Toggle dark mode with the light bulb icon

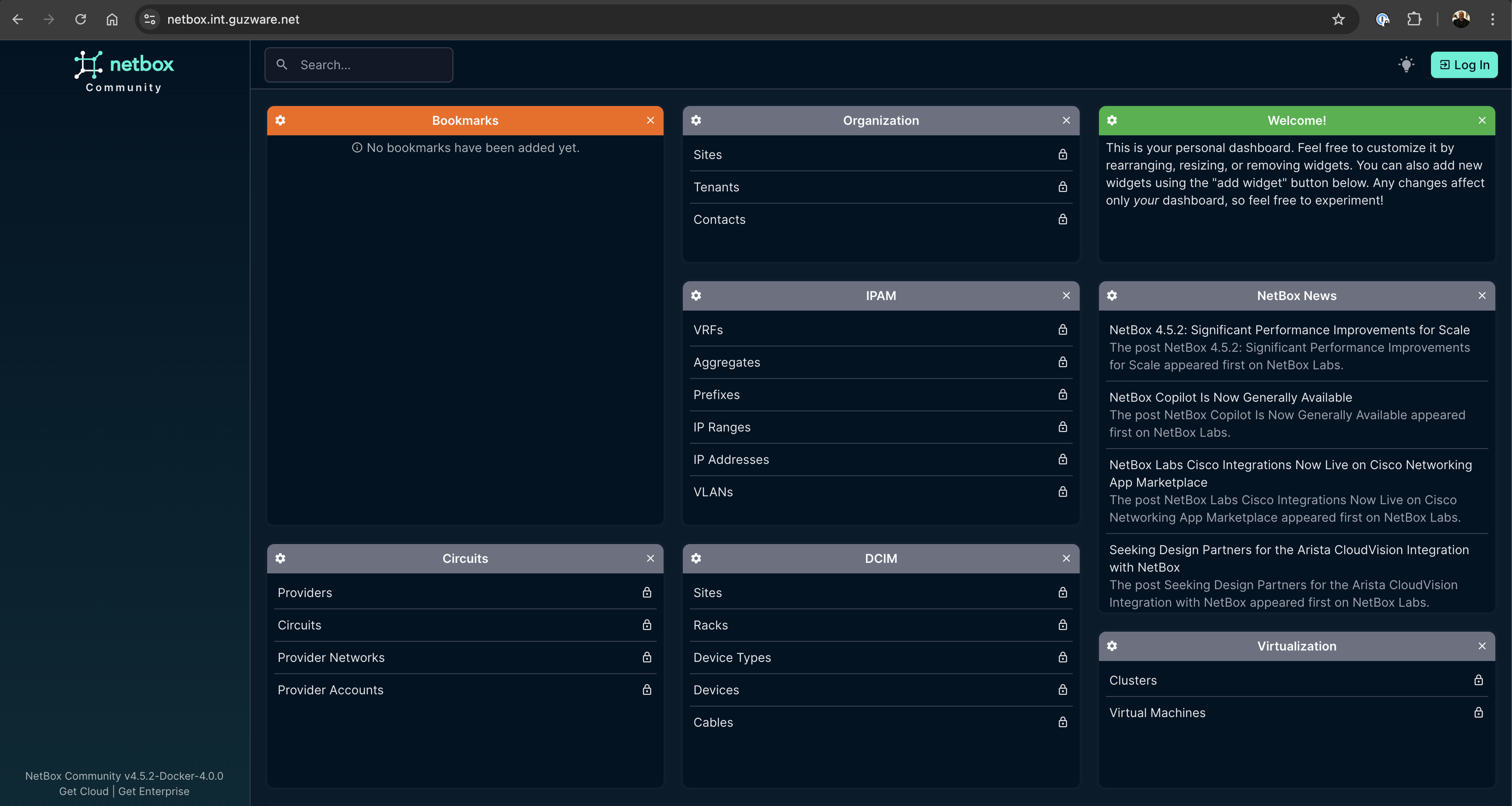[1406, 64]
